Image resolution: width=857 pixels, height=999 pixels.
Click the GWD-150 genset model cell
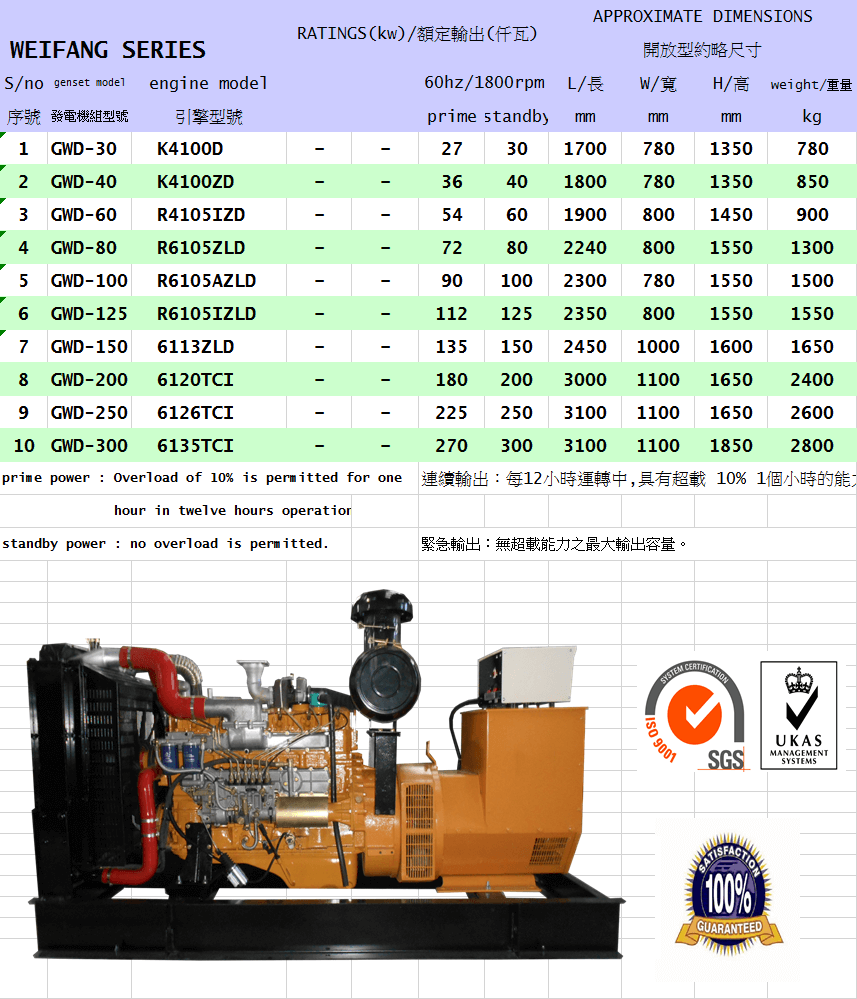tap(89, 347)
